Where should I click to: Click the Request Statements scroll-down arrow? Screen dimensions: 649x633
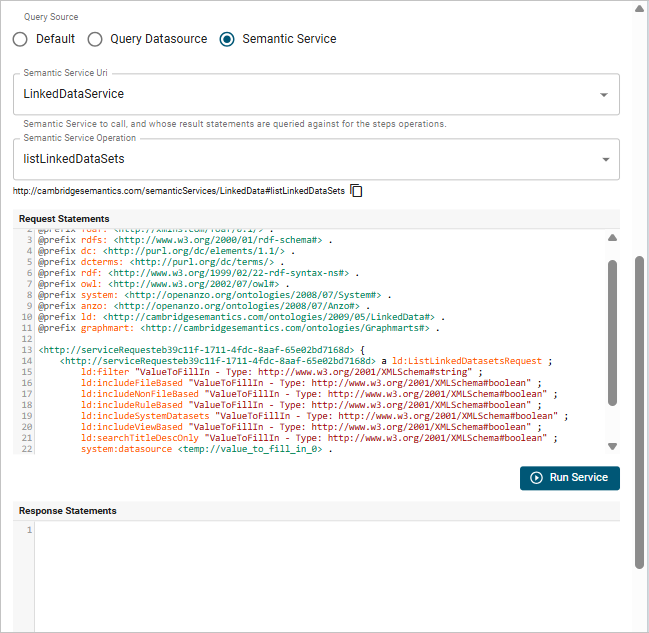(x=613, y=446)
